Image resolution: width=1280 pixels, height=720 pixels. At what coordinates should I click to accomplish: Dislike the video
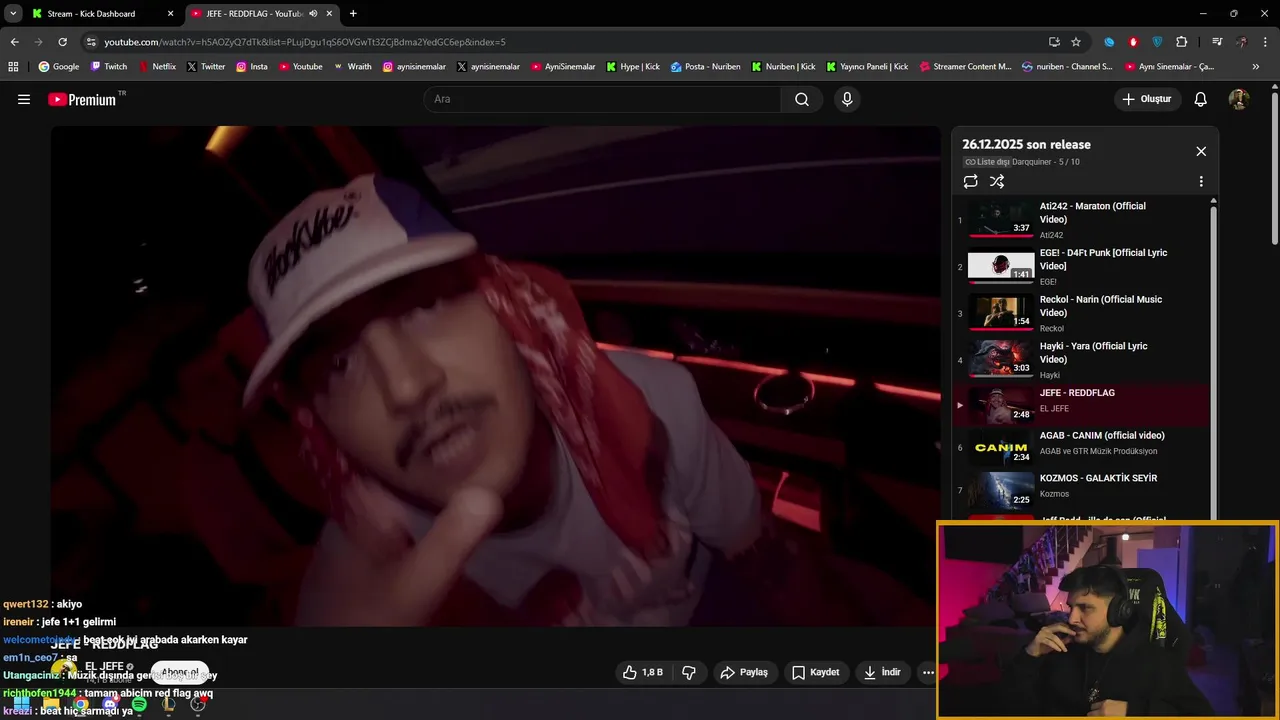689,672
